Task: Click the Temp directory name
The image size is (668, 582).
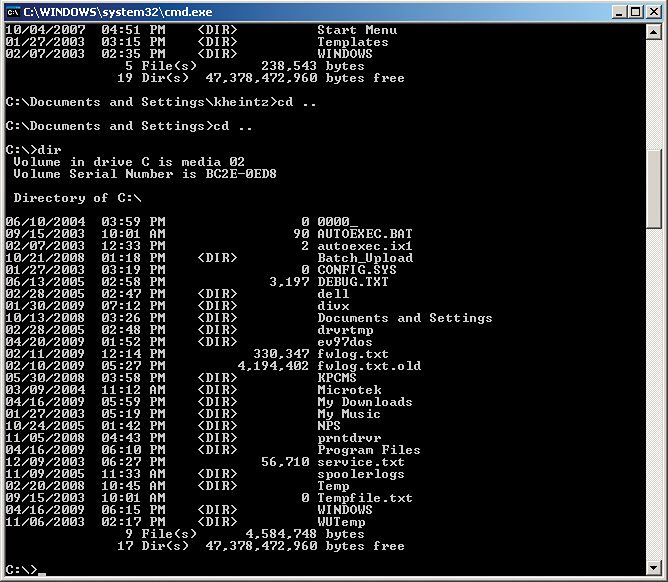Action: coord(333,486)
